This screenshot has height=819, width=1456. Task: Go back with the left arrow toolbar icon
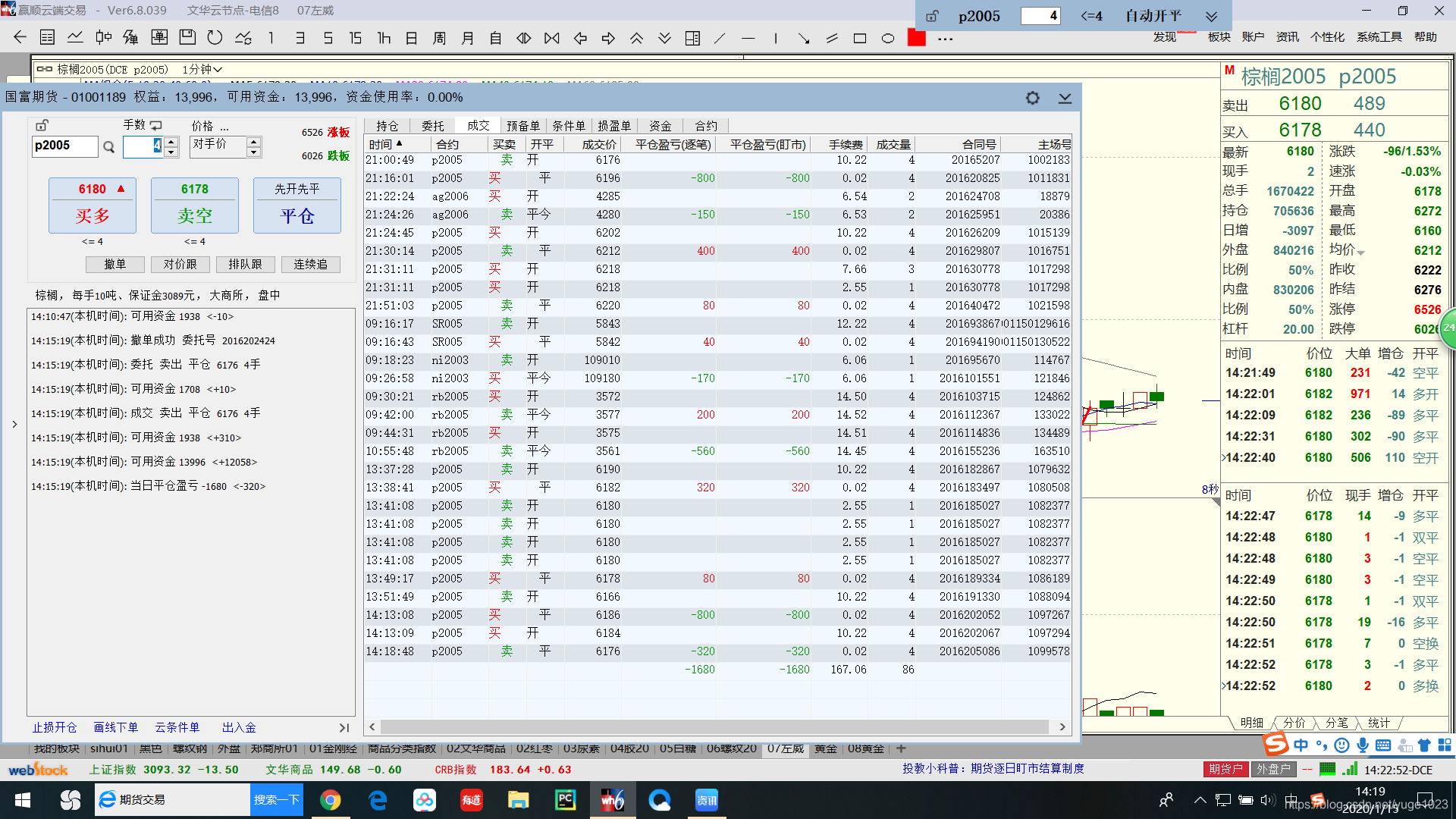point(20,37)
